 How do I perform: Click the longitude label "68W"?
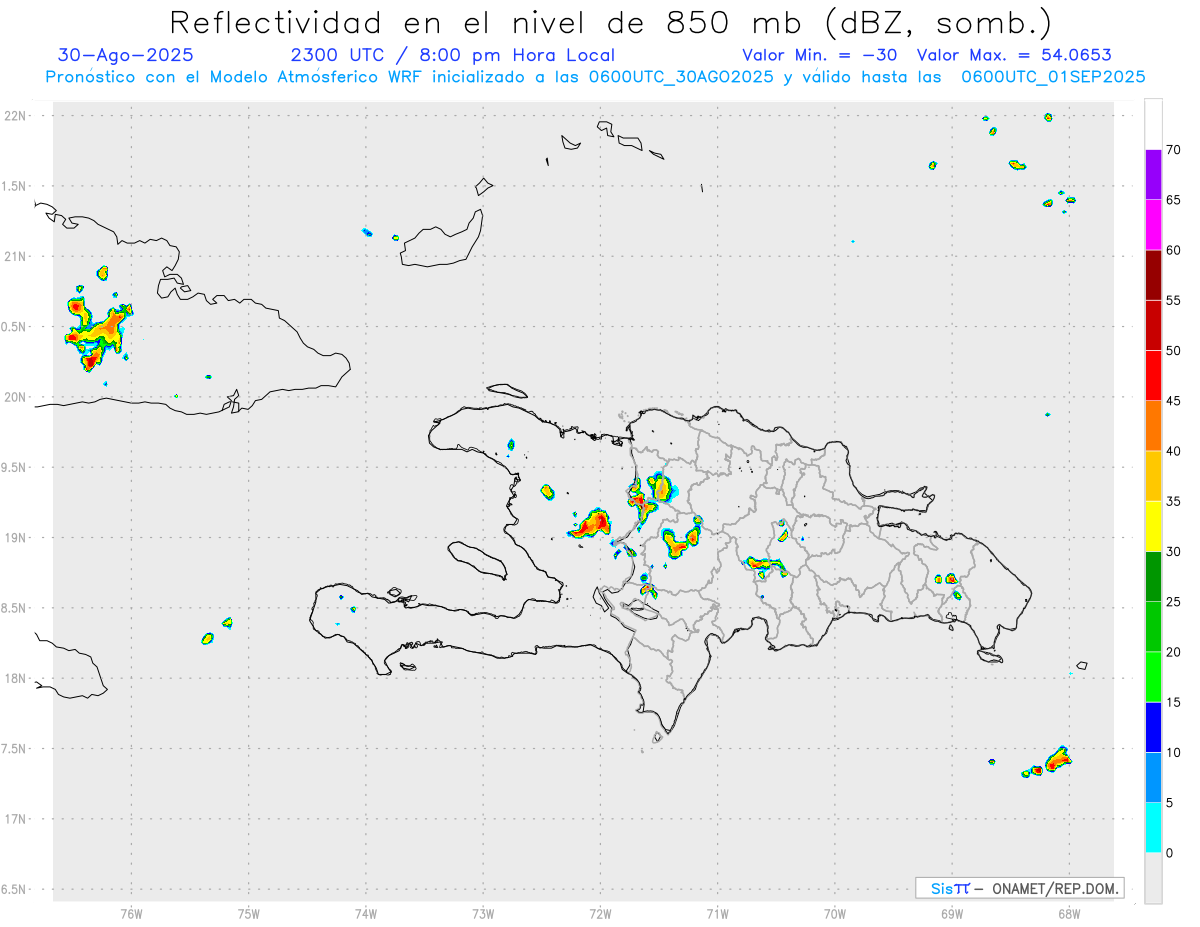[1069, 914]
